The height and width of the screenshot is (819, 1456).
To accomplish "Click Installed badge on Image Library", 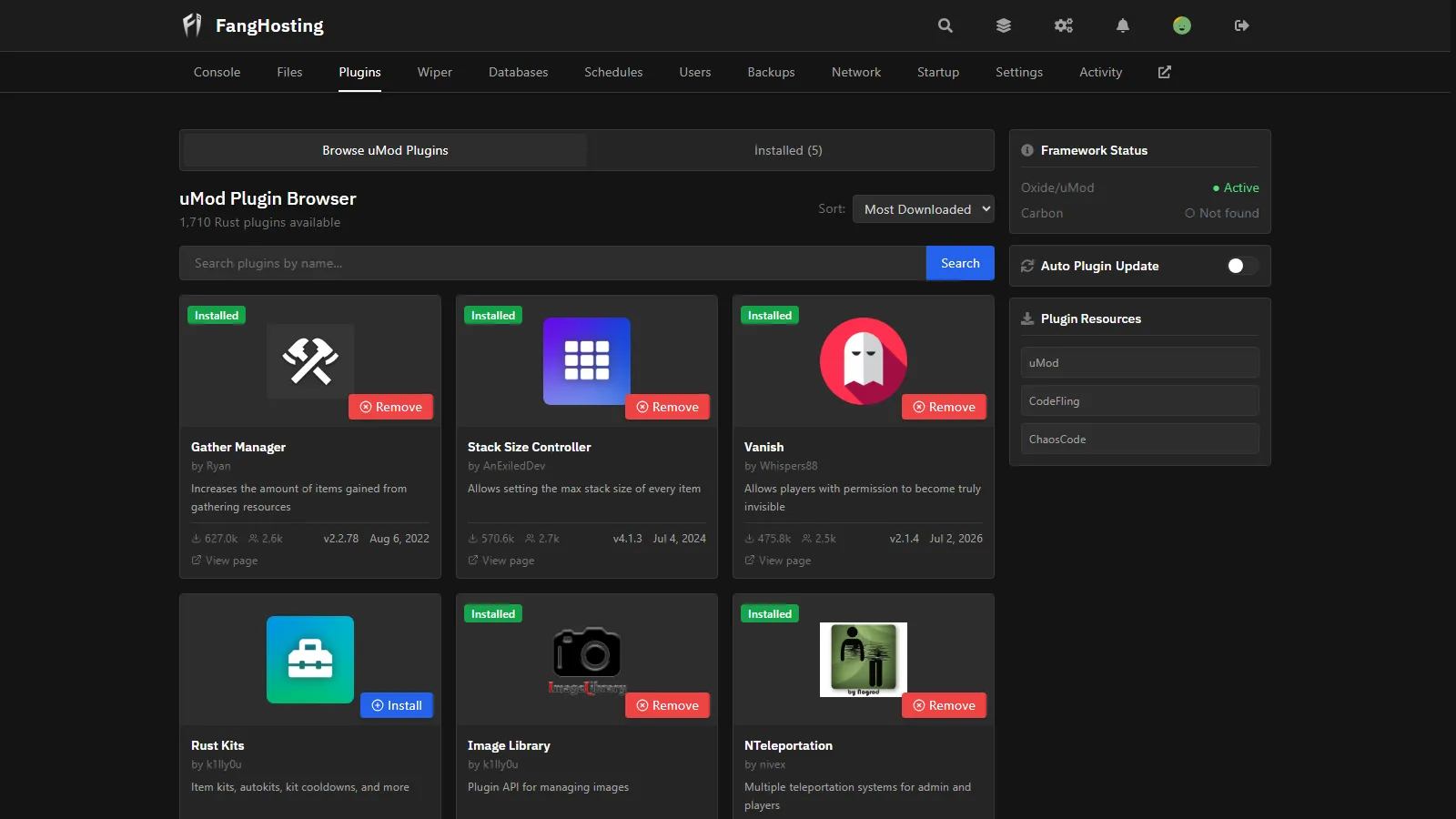I will point(493,614).
